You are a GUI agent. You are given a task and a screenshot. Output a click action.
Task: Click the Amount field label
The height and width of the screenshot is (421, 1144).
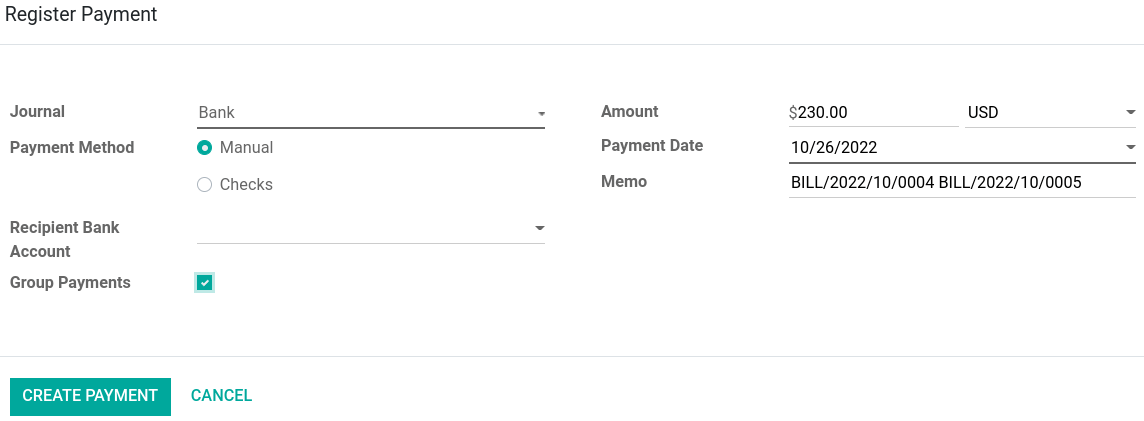coord(630,112)
